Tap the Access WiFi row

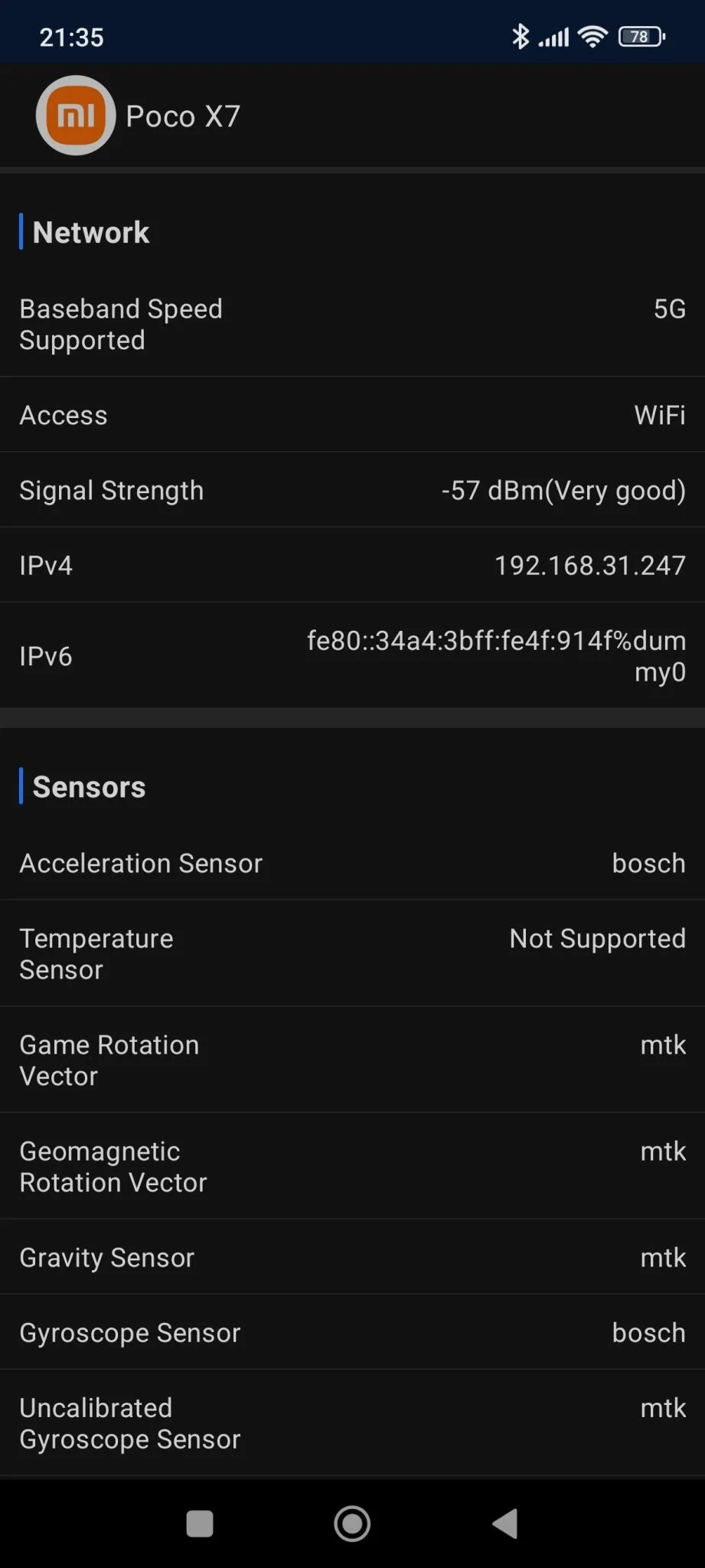352,415
